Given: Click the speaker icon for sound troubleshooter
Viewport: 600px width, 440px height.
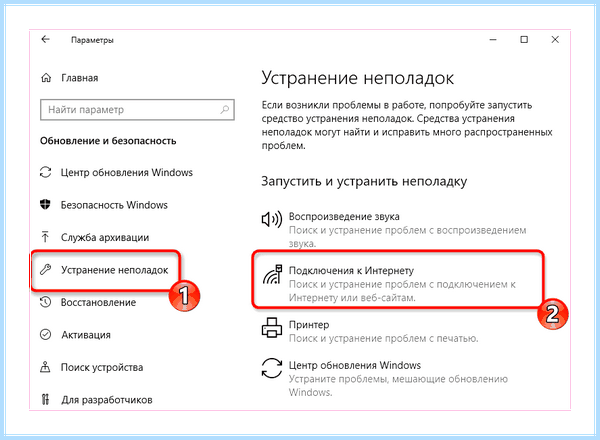Looking at the screenshot, I should tap(272, 220).
